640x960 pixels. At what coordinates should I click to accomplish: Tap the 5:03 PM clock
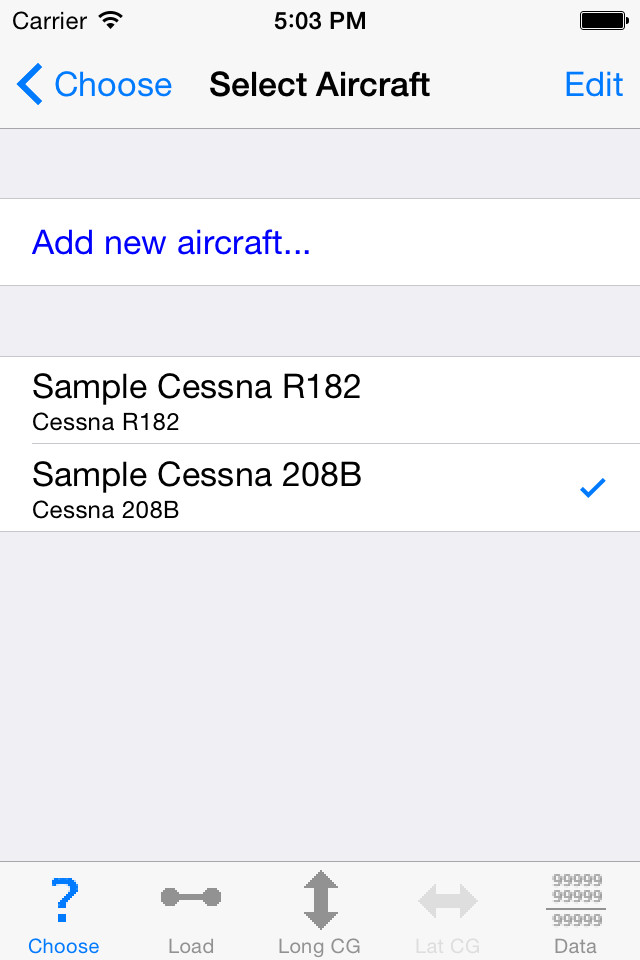(x=320, y=21)
